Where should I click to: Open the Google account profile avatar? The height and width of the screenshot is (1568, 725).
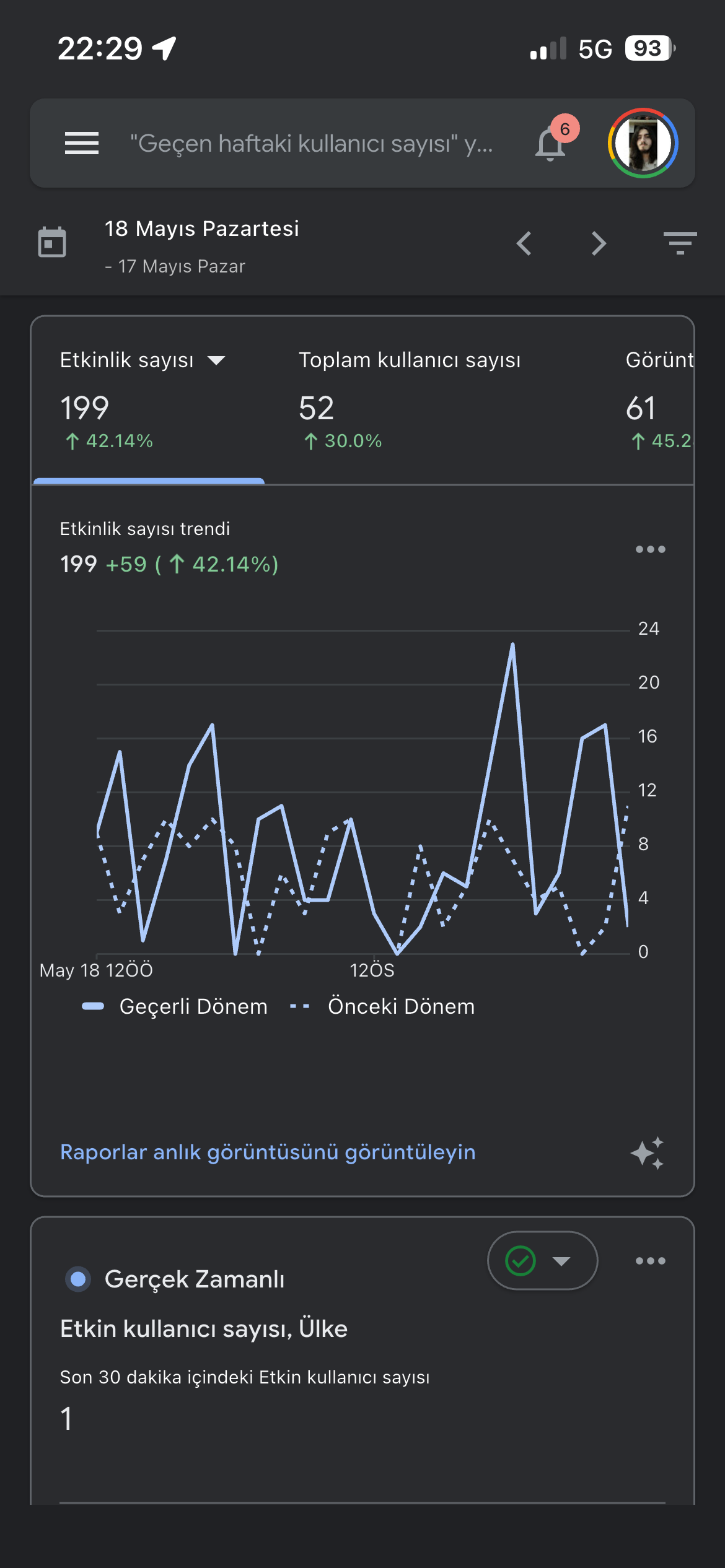pyautogui.click(x=643, y=143)
